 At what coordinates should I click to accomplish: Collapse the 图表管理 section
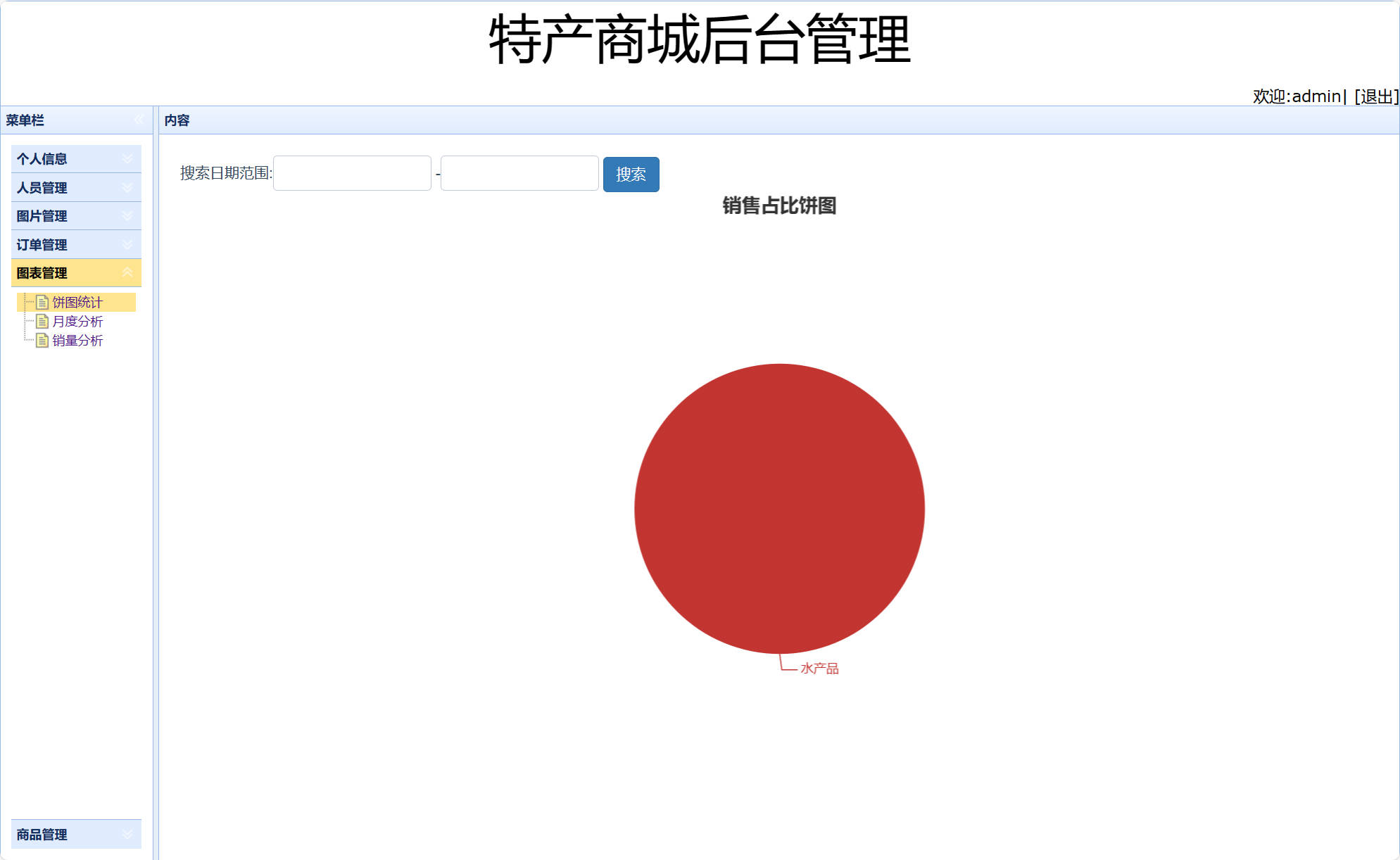[127, 272]
